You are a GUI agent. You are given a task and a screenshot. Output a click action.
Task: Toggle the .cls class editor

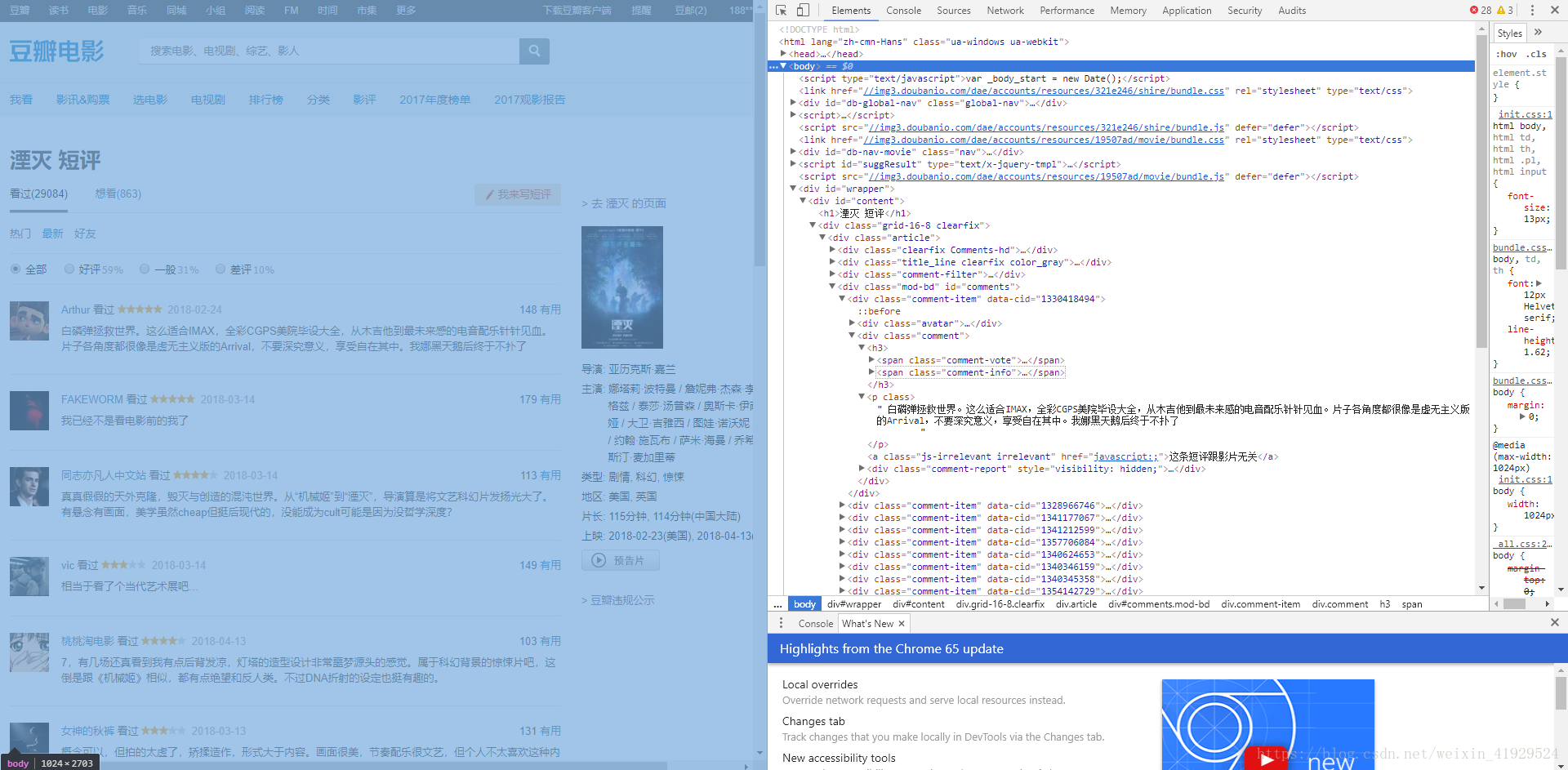tap(1537, 54)
